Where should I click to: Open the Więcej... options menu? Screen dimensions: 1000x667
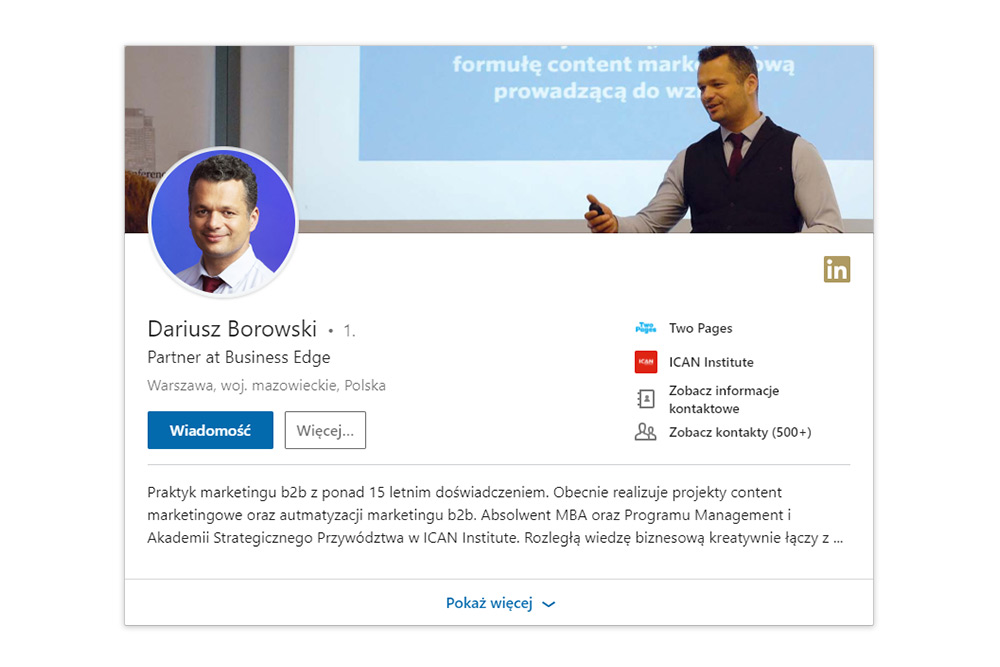[x=325, y=430]
